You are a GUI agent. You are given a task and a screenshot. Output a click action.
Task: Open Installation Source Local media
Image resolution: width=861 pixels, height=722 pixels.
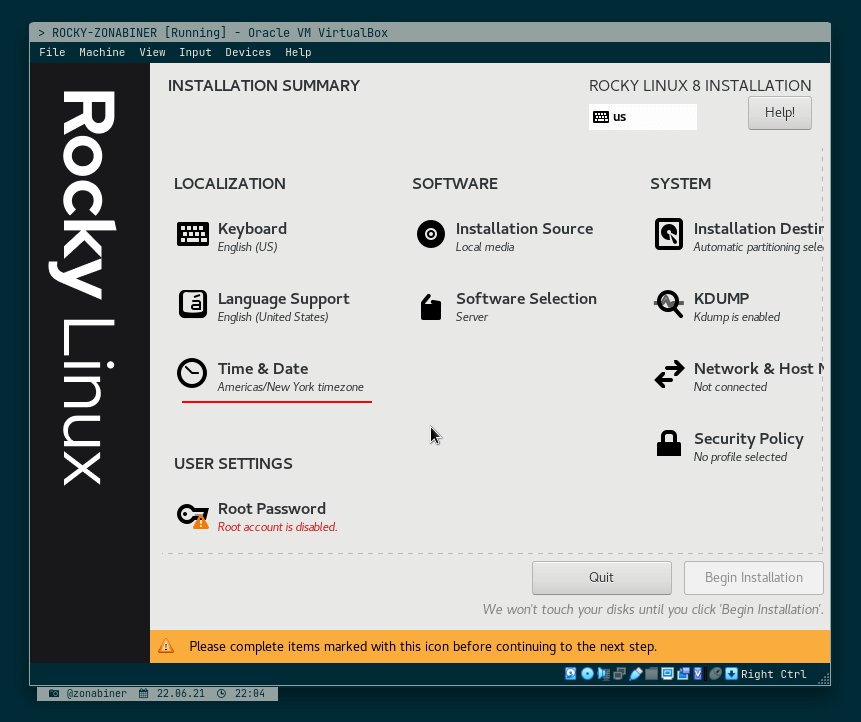505,236
